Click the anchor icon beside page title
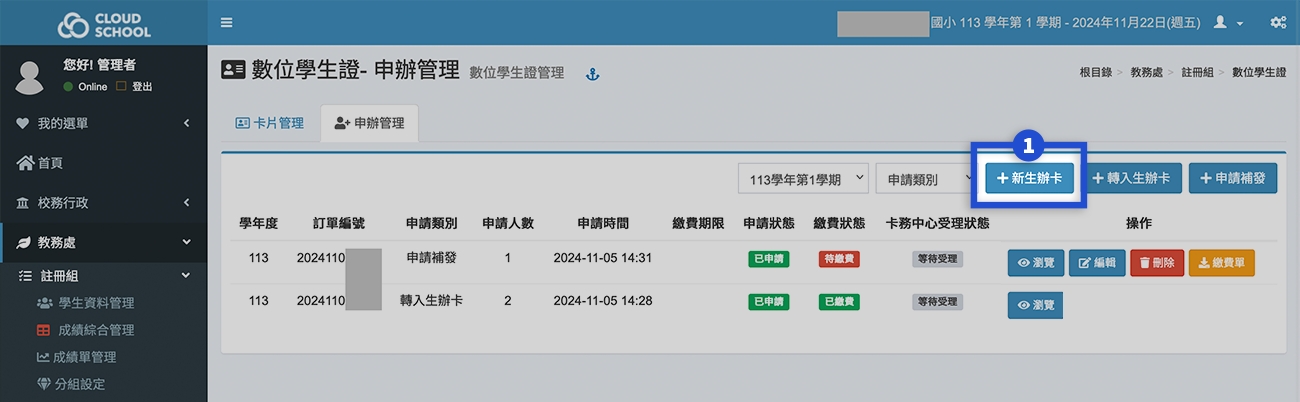Screen dimensions: 1300x402 pos(591,74)
